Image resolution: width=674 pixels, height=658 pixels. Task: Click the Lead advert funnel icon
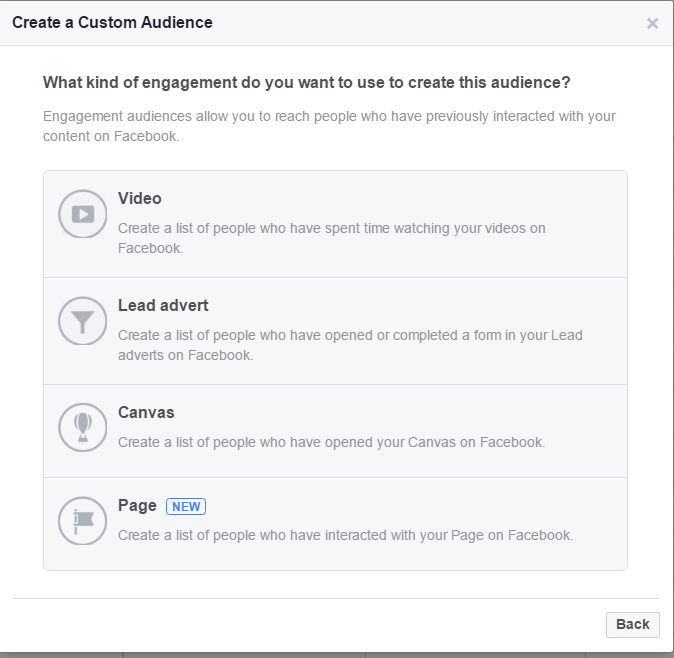(83, 321)
